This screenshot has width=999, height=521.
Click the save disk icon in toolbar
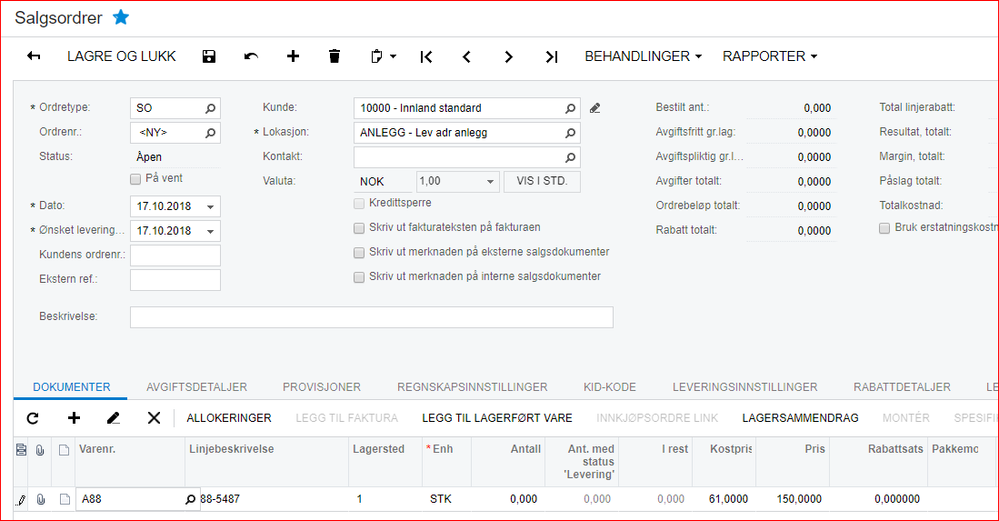pyautogui.click(x=209, y=57)
